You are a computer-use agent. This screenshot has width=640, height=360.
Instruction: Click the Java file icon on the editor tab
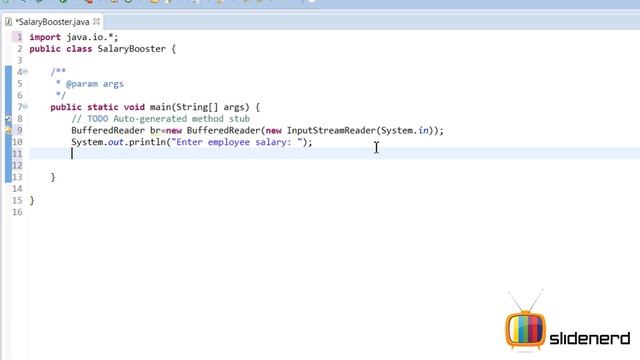pyautogui.click(x=9, y=22)
